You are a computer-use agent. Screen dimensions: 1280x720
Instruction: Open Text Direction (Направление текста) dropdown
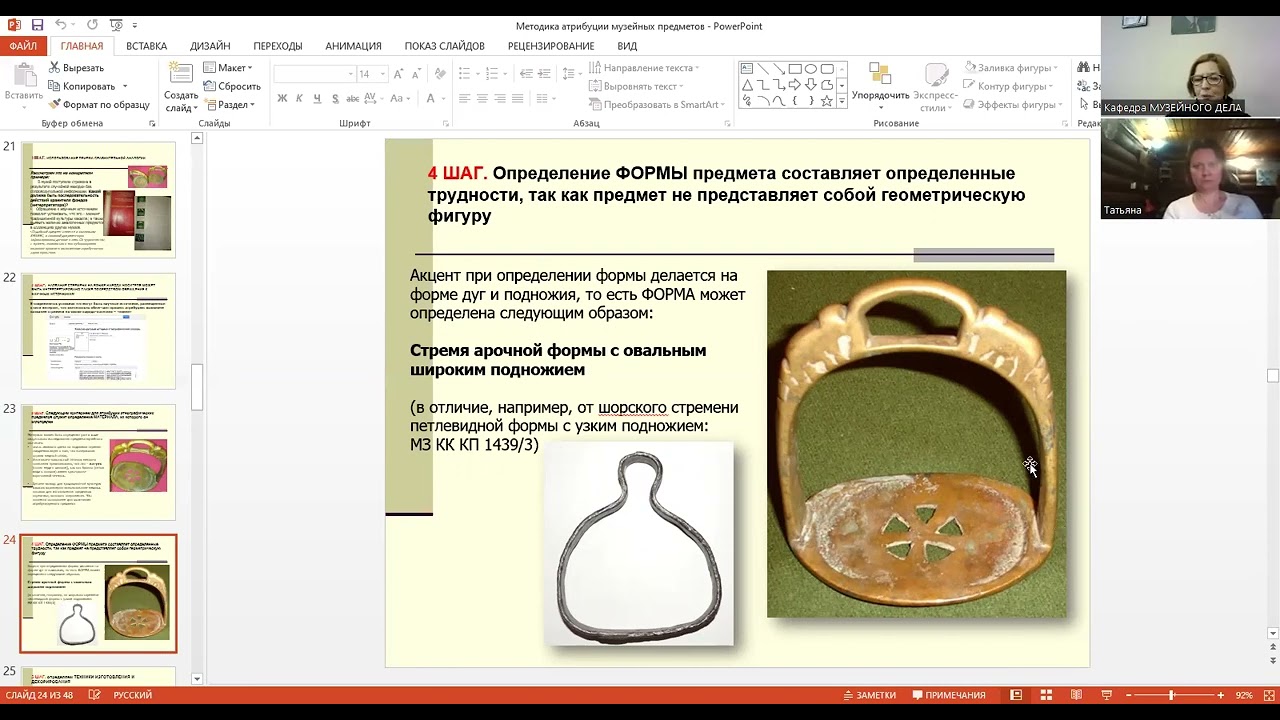(644, 68)
